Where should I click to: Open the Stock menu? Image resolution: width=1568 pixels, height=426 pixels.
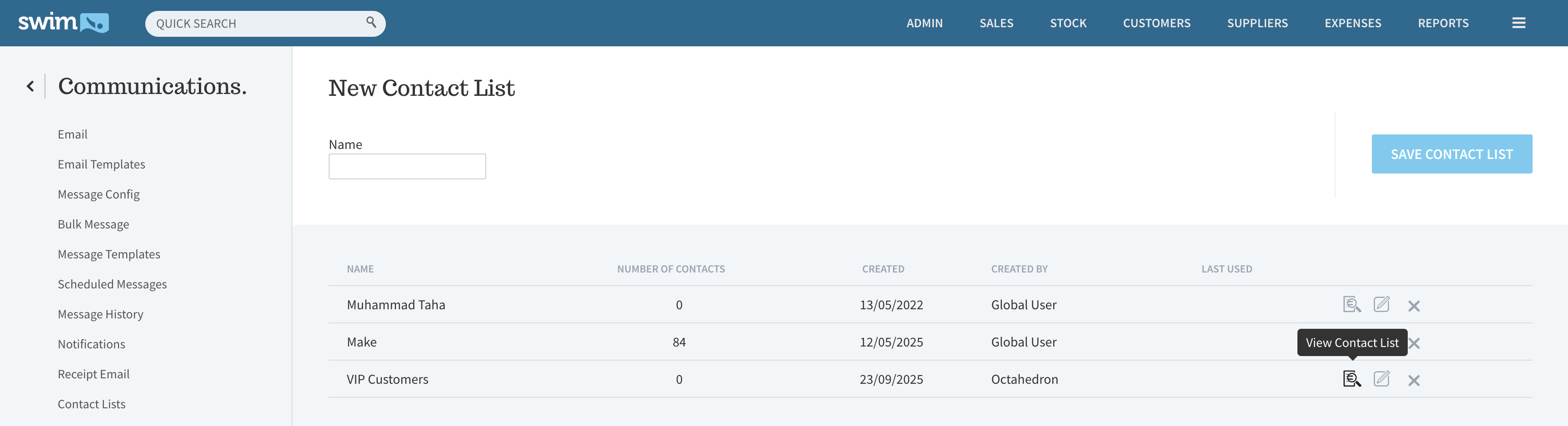pyautogui.click(x=1068, y=23)
